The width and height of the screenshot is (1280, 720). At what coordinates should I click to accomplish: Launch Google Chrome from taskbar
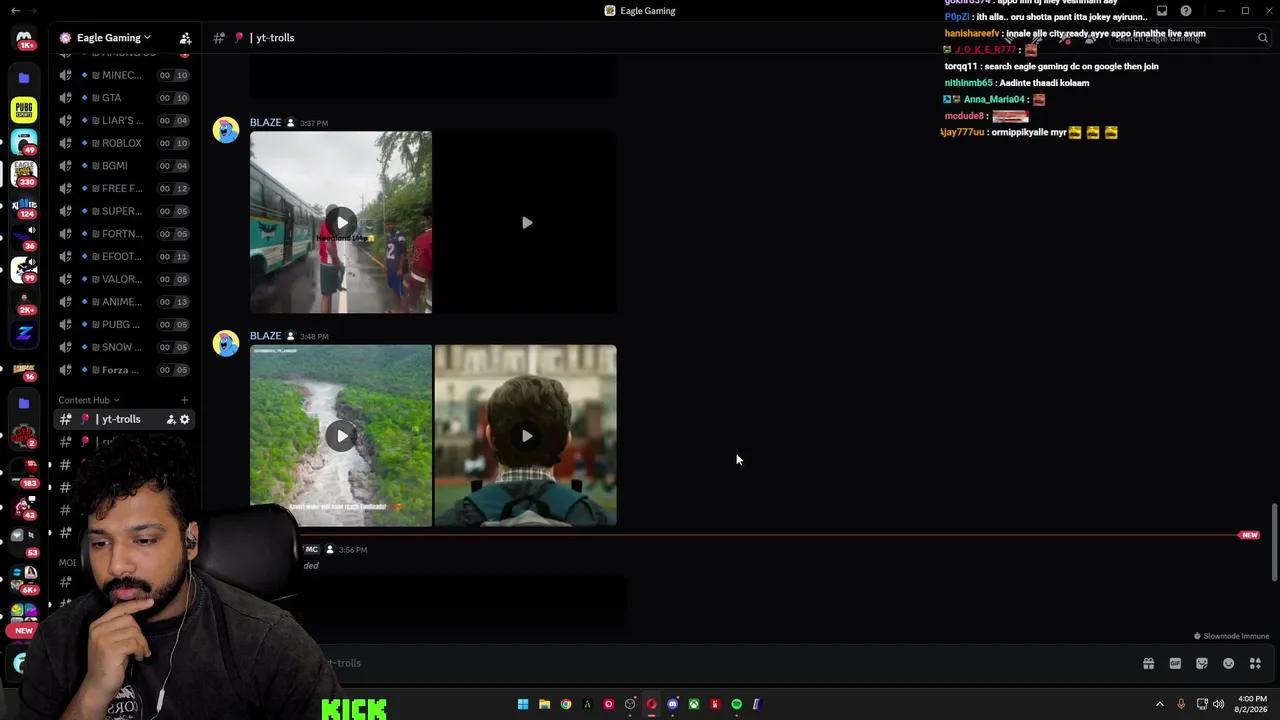566,704
